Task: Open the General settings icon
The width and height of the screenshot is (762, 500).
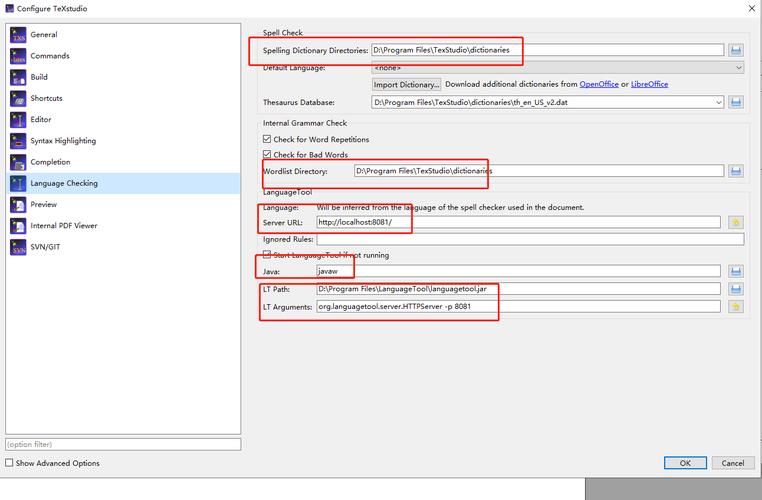Action: [18, 35]
